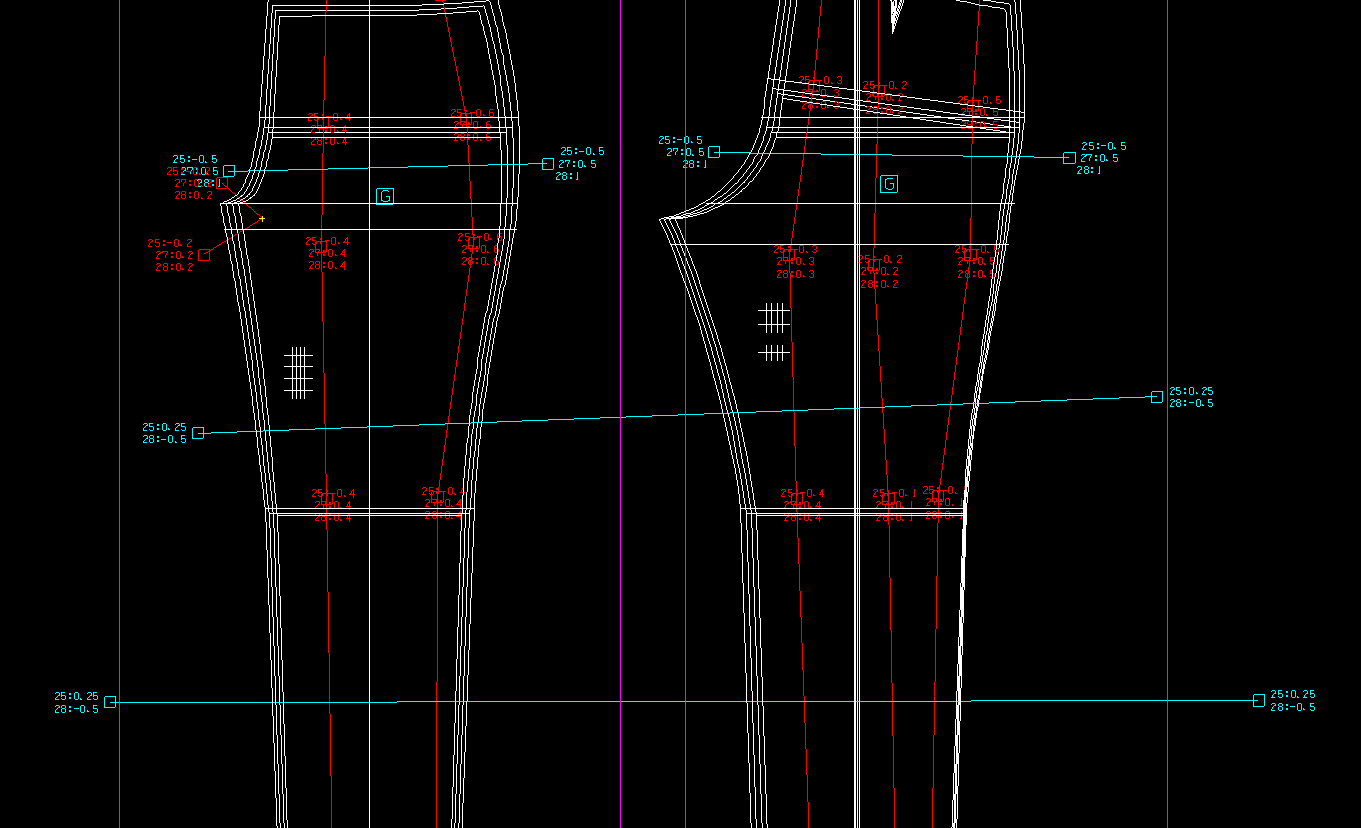Pick right cyan handle of left piece's upper line

coord(548,164)
